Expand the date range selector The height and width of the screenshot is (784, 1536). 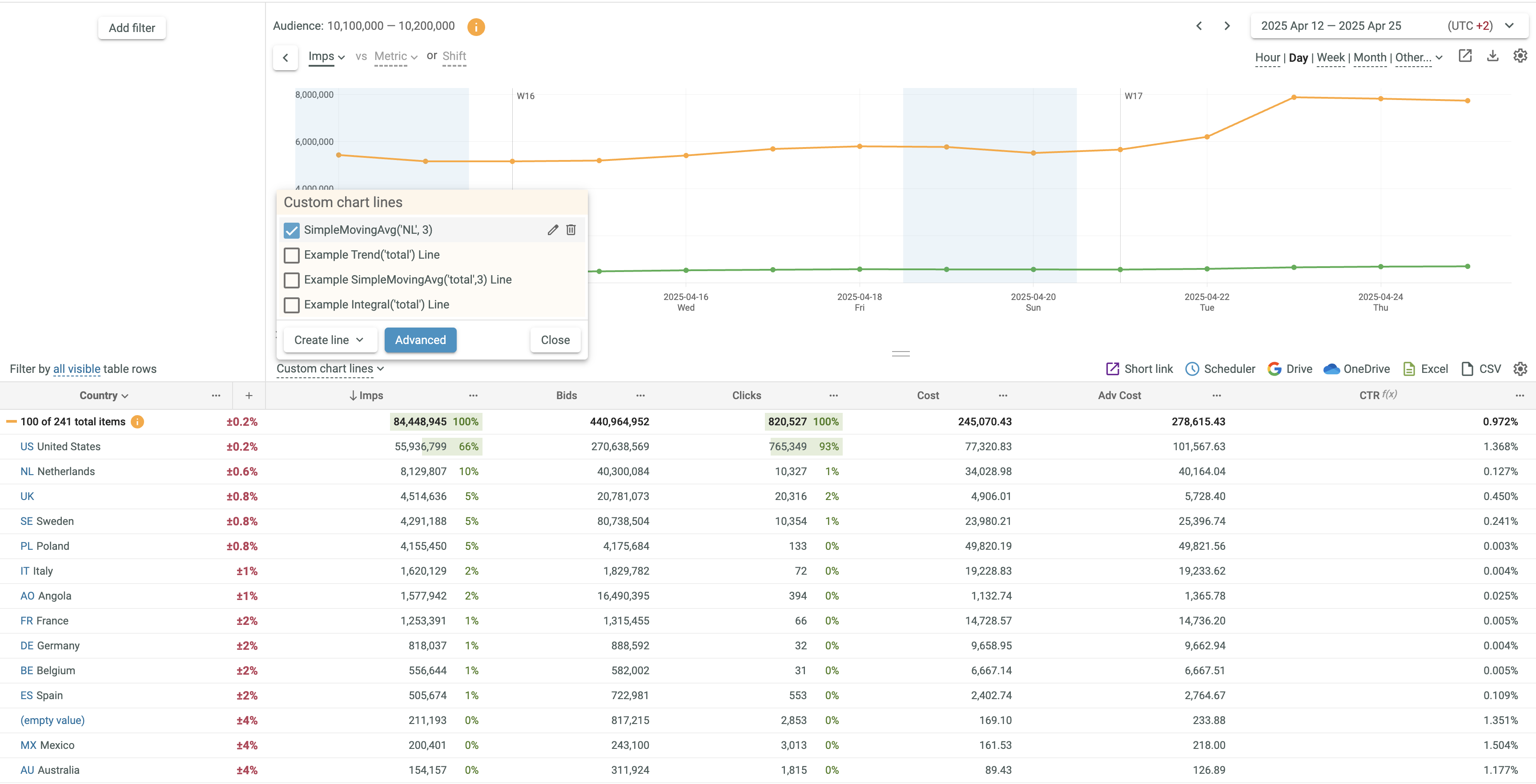[1509, 26]
